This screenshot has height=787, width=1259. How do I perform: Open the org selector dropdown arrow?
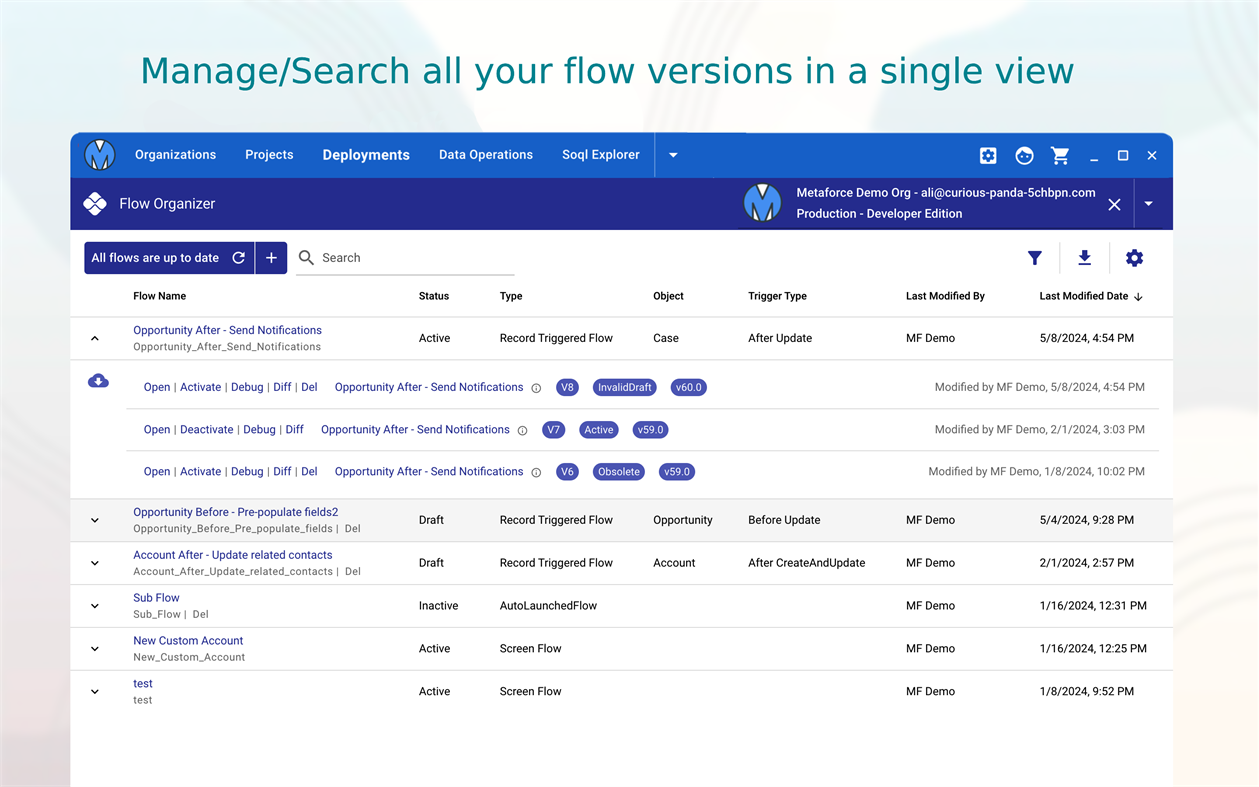click(x=1148, y=204)
